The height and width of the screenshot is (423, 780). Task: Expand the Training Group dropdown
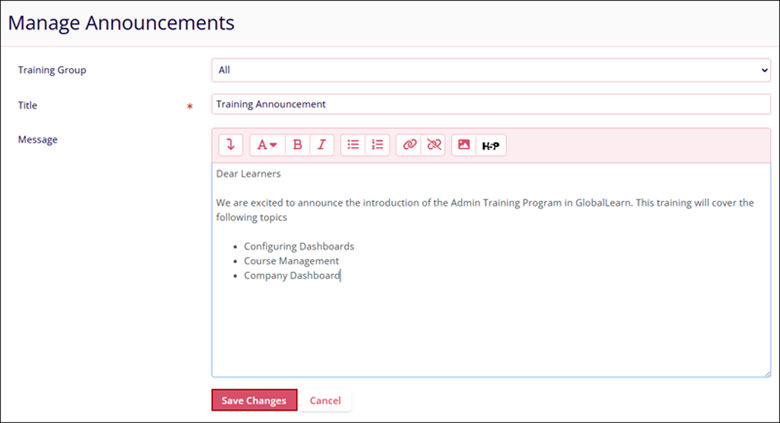coord(490,70)
